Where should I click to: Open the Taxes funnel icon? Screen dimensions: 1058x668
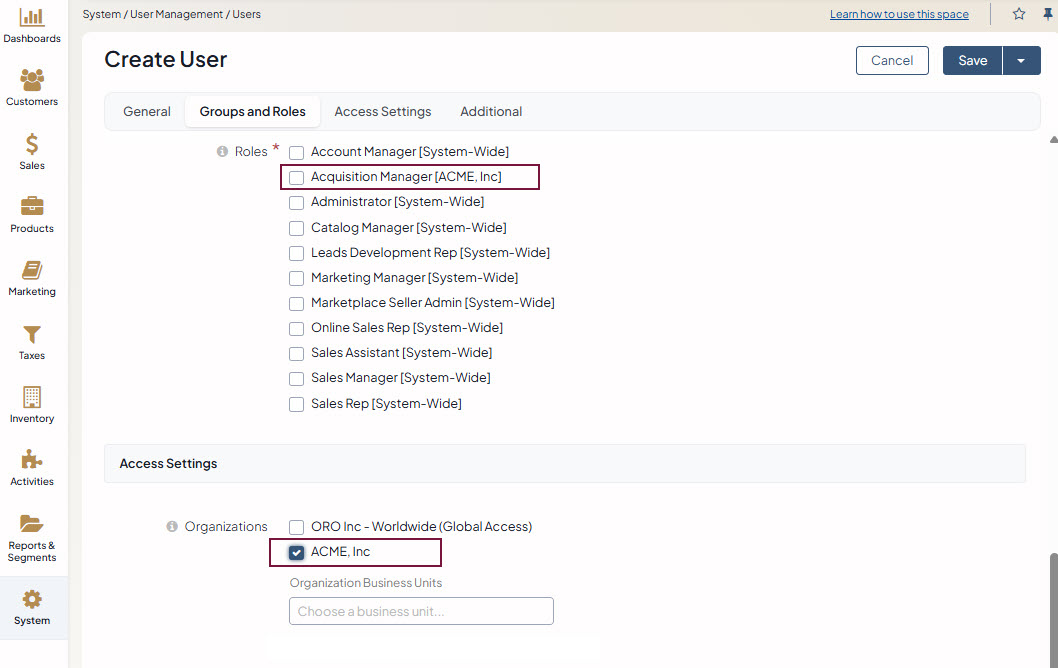[x=32, y=335]
